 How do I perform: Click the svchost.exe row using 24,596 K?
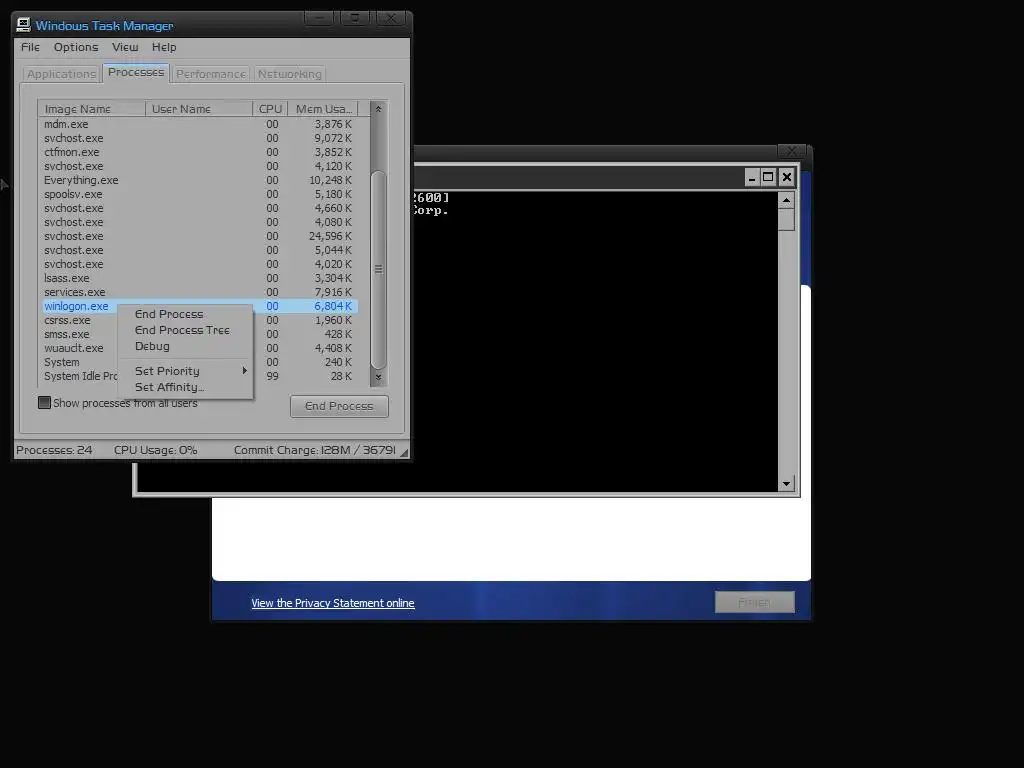coord(198,236)
